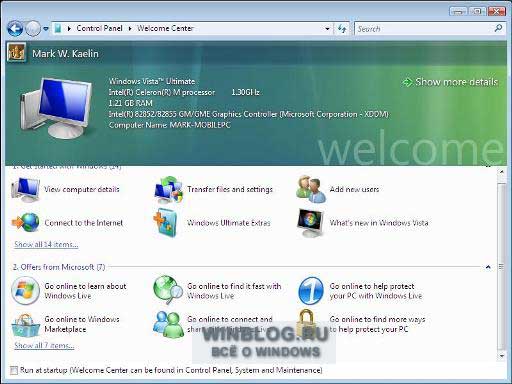This screenshot has width=512, height=384.
Task: Click What's new in Windows Vista icon
Action: point(310,223)
